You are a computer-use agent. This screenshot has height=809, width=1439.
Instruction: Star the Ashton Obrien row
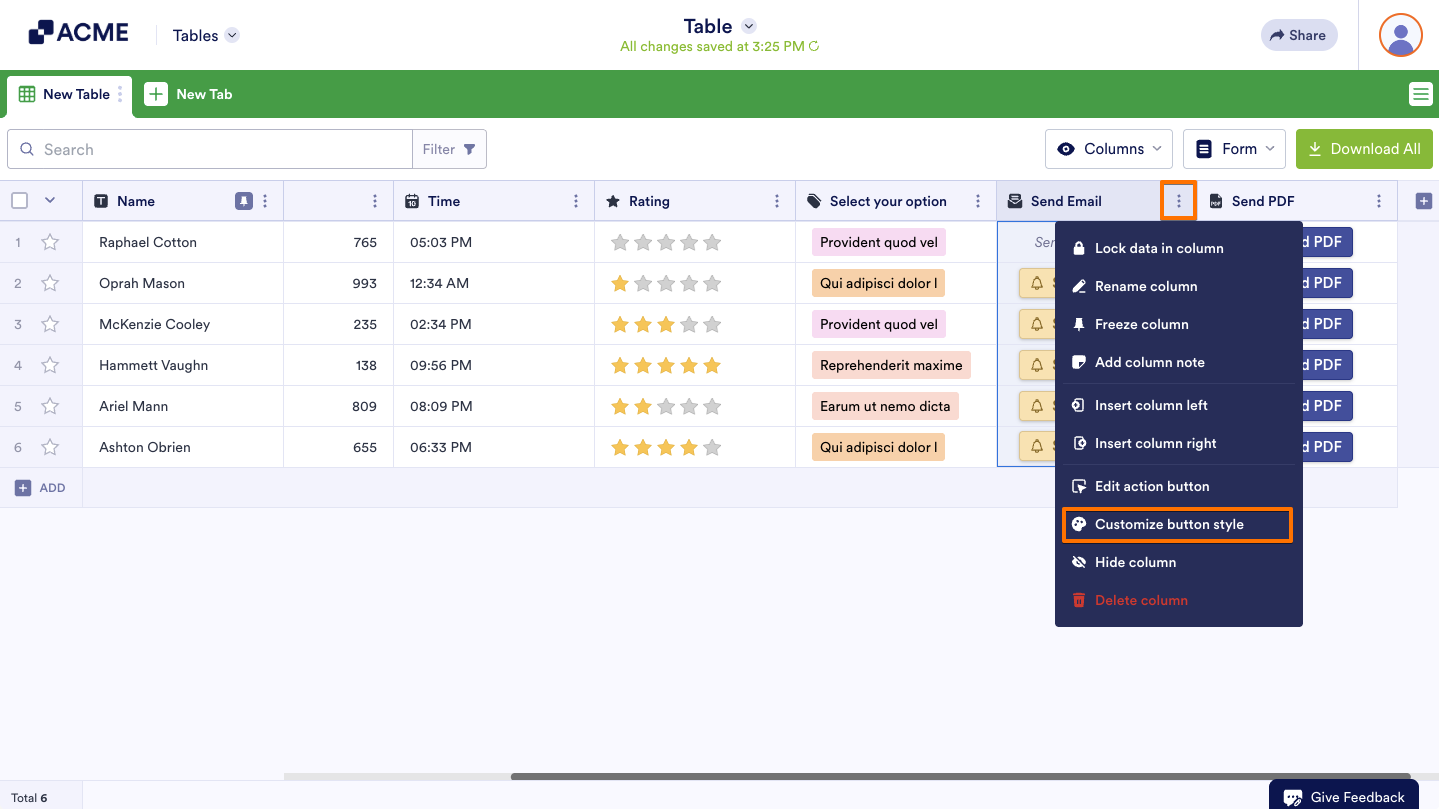pos(50,447)
